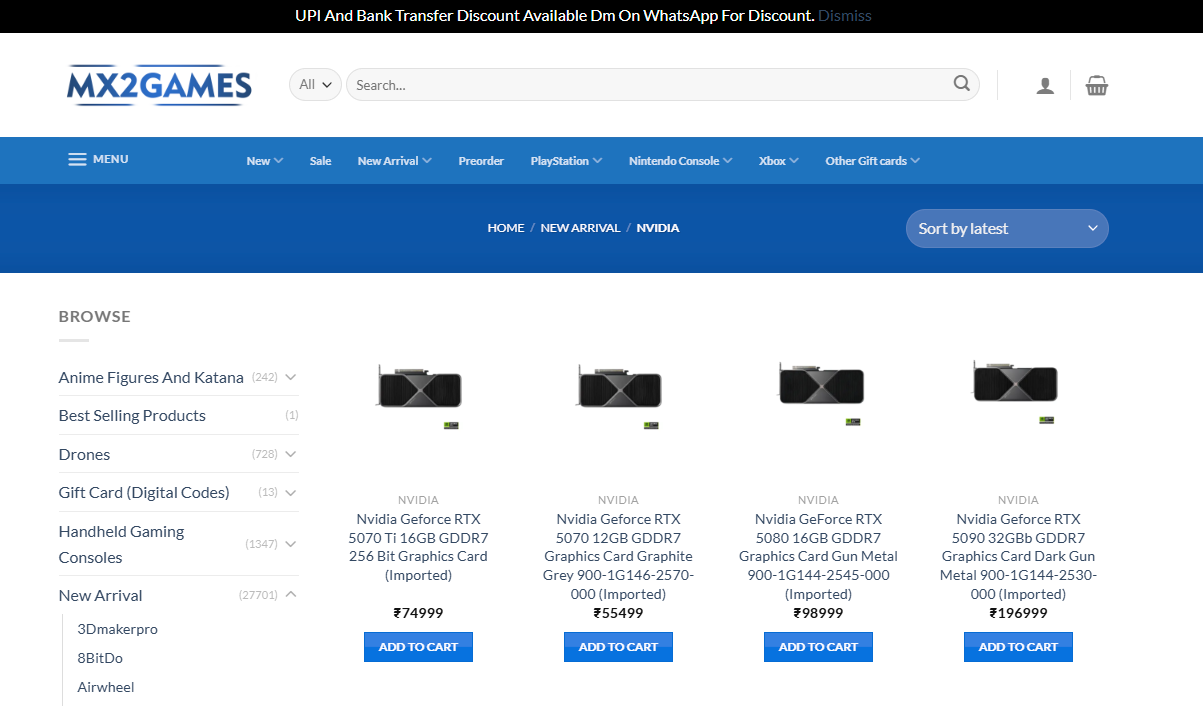Add RTX 5070 Ti (₹74999) to cart
This screenshot has width=1203, height=706.
click(x=418, y=647)
